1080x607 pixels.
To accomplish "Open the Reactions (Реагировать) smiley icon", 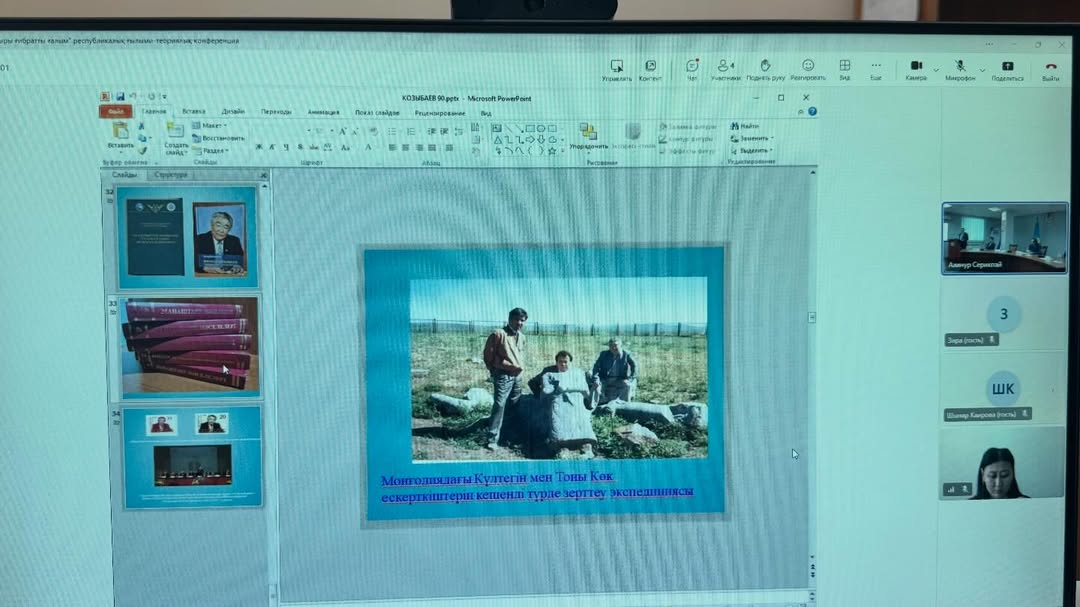I will [808, 66].
